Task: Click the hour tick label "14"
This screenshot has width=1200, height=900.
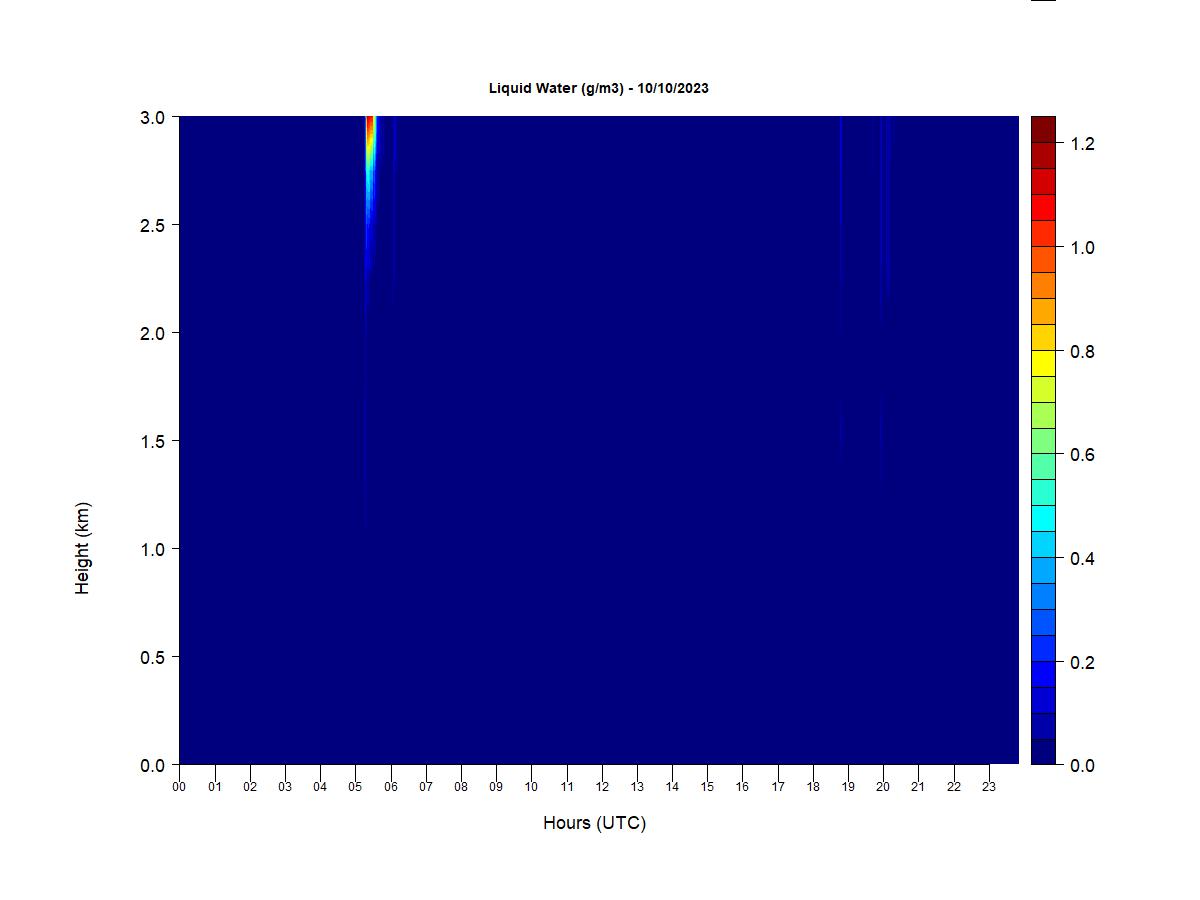Action: [672, 787]
